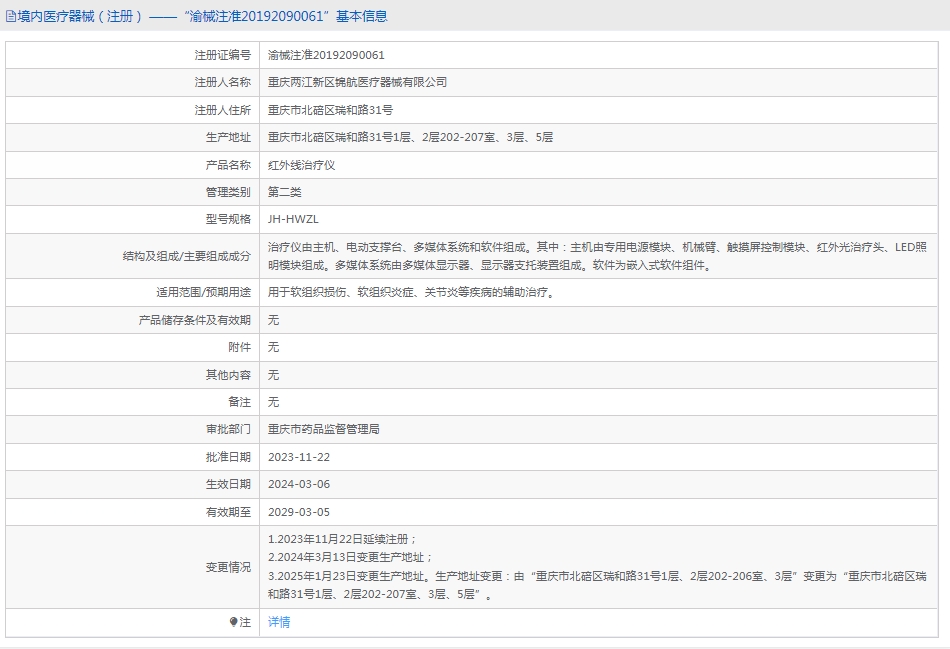This screenshot has height=649, width=950.
Task: Click the 适用范围/预期用途 label
Action: click(x=204, y=293)
